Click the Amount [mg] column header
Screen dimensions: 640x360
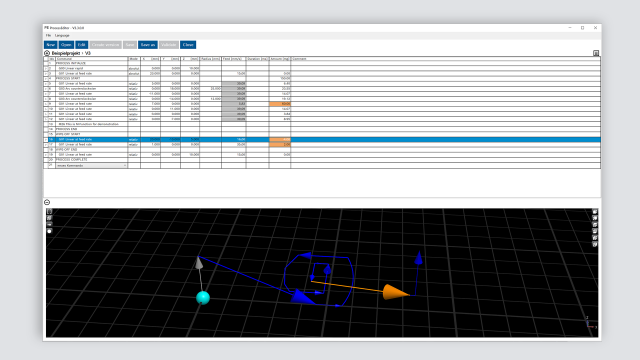(x=280, y=59)
